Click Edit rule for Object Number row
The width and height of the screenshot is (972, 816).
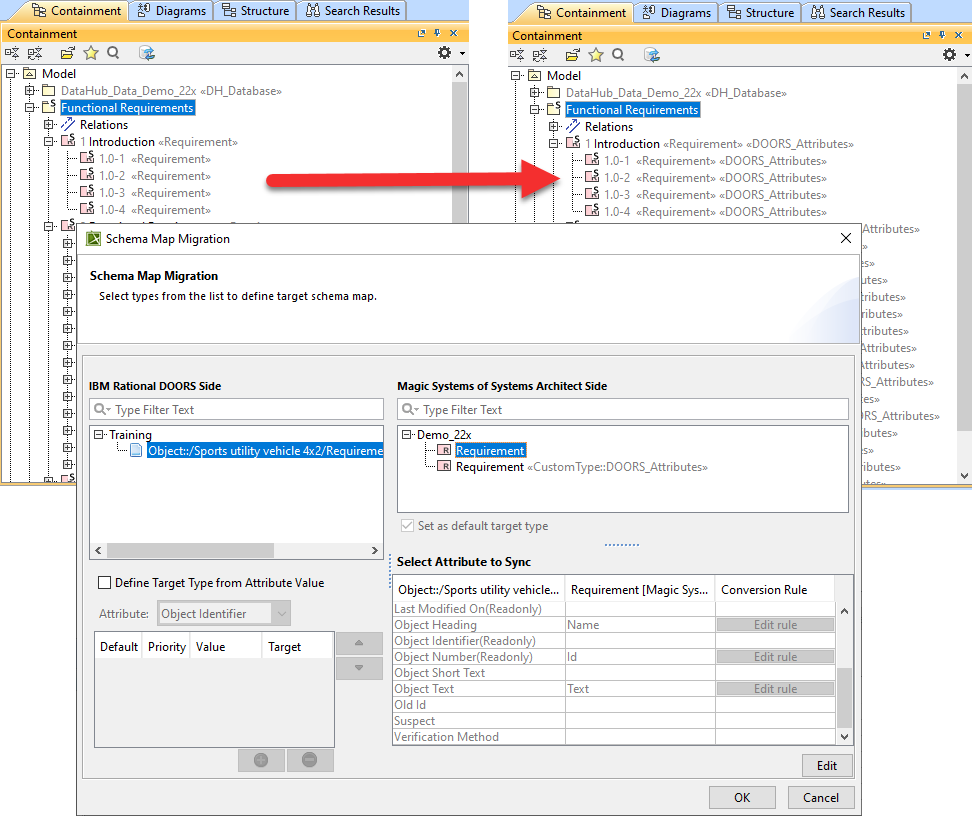pos(775,657)
